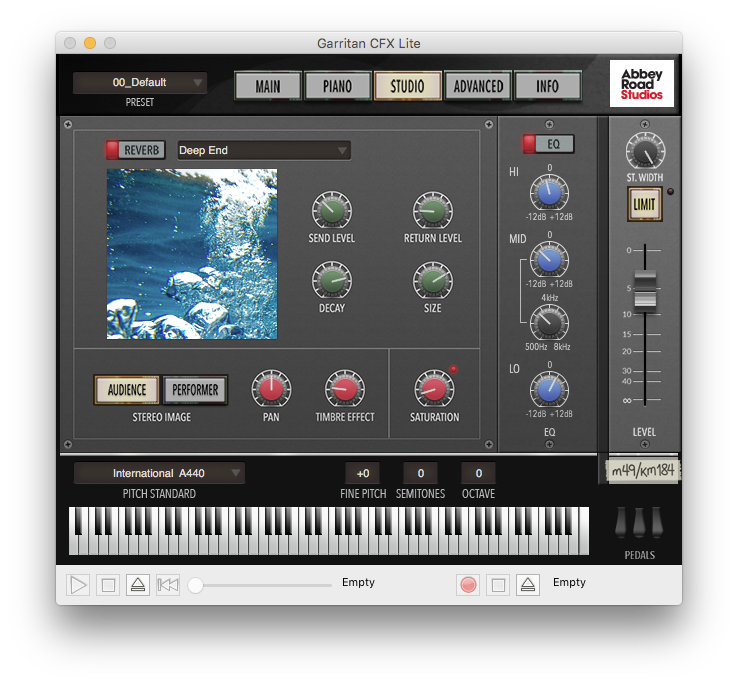
Task: Click the player eject/load button
Action: point(138,585)
